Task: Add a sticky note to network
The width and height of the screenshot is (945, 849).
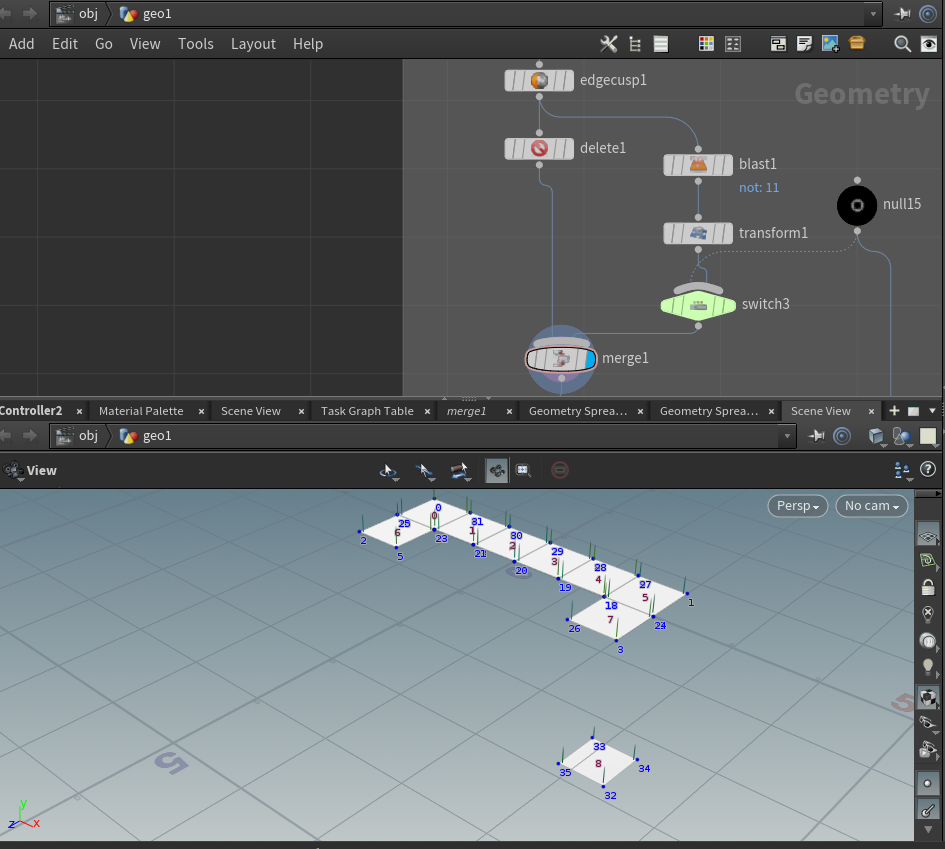Action: [x=804, y=44]
